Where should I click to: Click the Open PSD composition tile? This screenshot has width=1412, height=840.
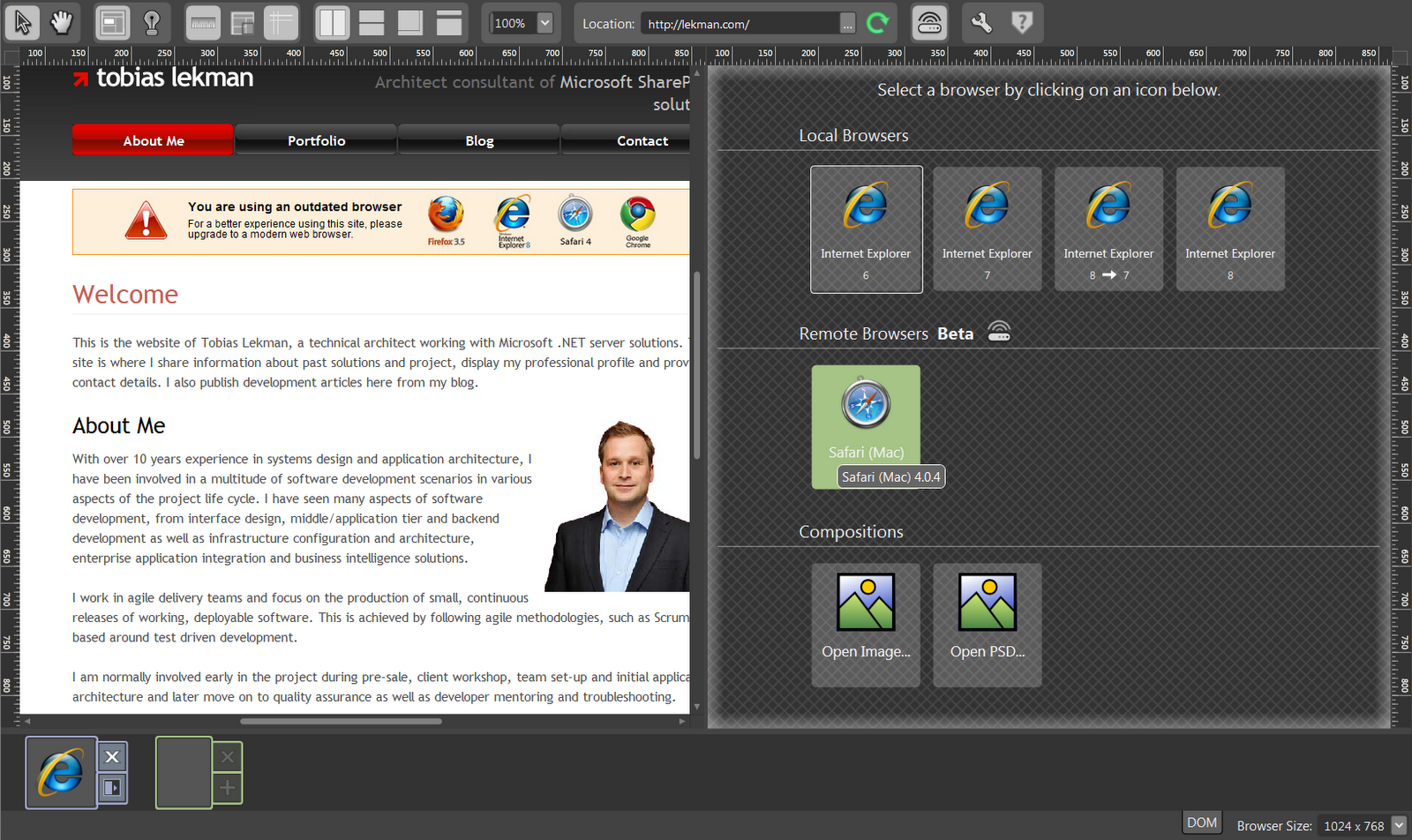[988, 626]
